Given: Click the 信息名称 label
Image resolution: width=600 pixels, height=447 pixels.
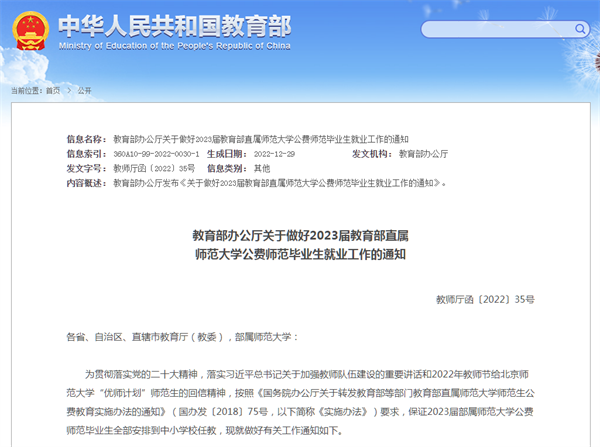Looking at the screenshot, I should (86, 139).
